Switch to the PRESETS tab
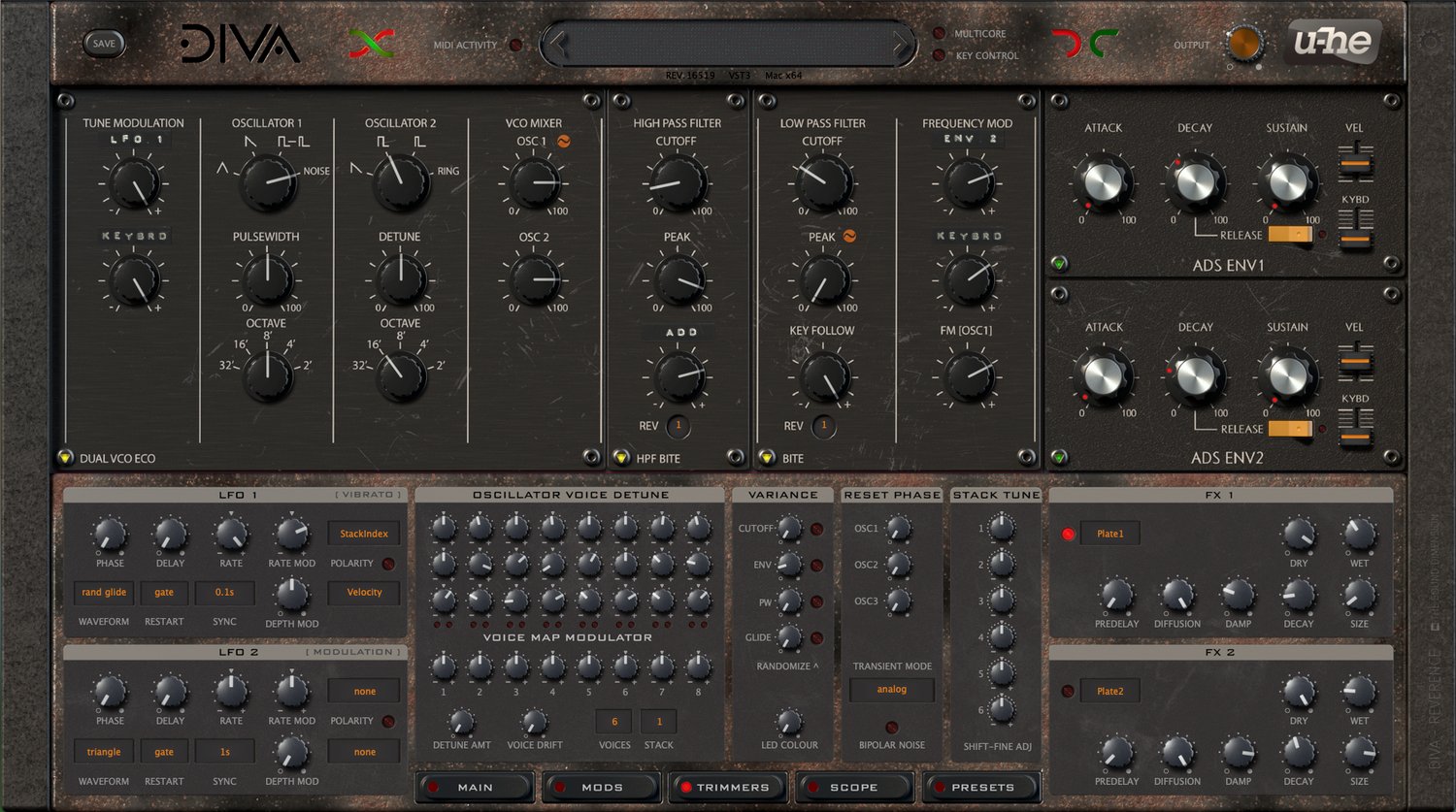 (981, 787)
